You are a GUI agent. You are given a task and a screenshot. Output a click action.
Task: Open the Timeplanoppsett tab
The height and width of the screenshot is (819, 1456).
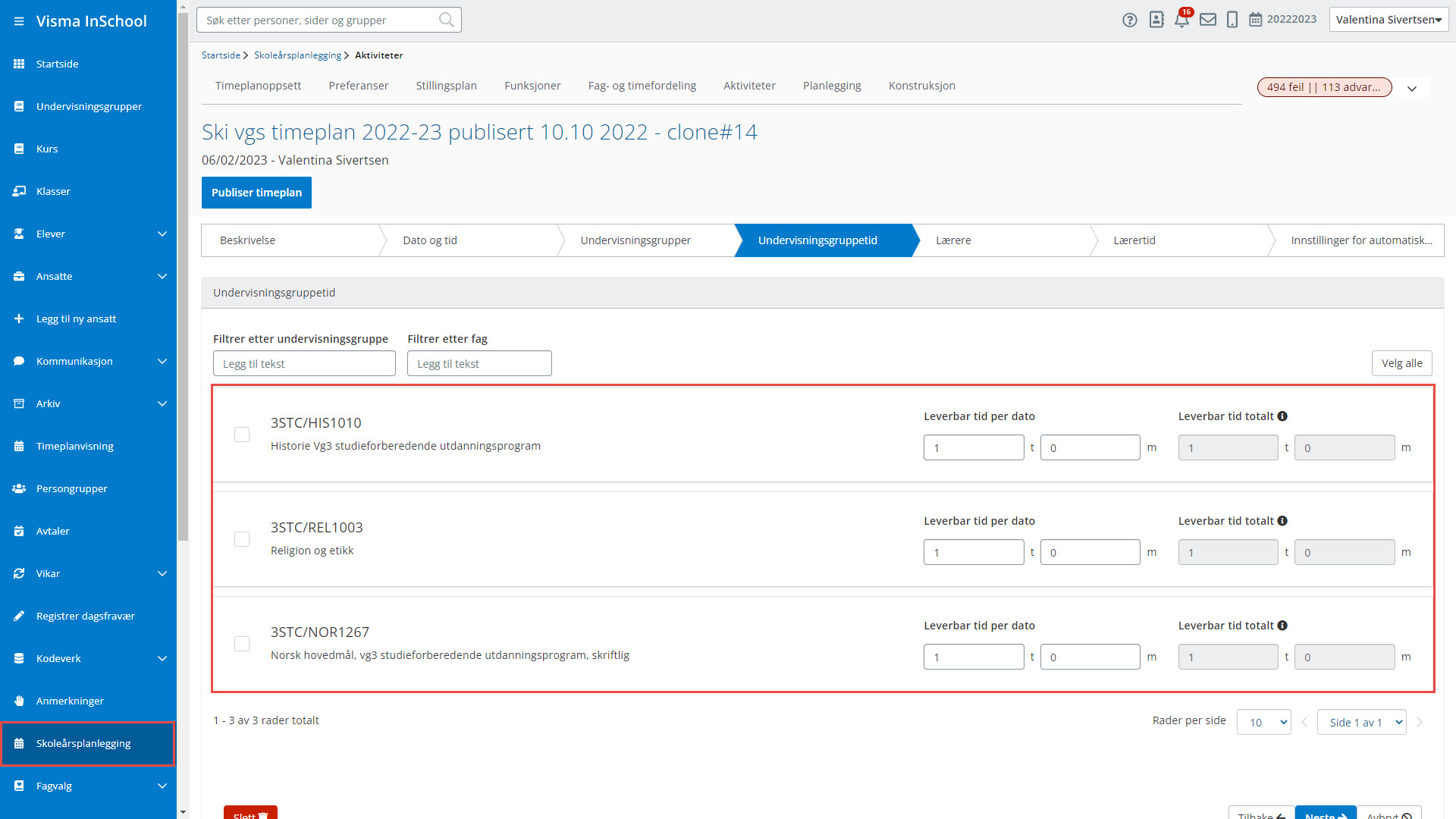258,86
